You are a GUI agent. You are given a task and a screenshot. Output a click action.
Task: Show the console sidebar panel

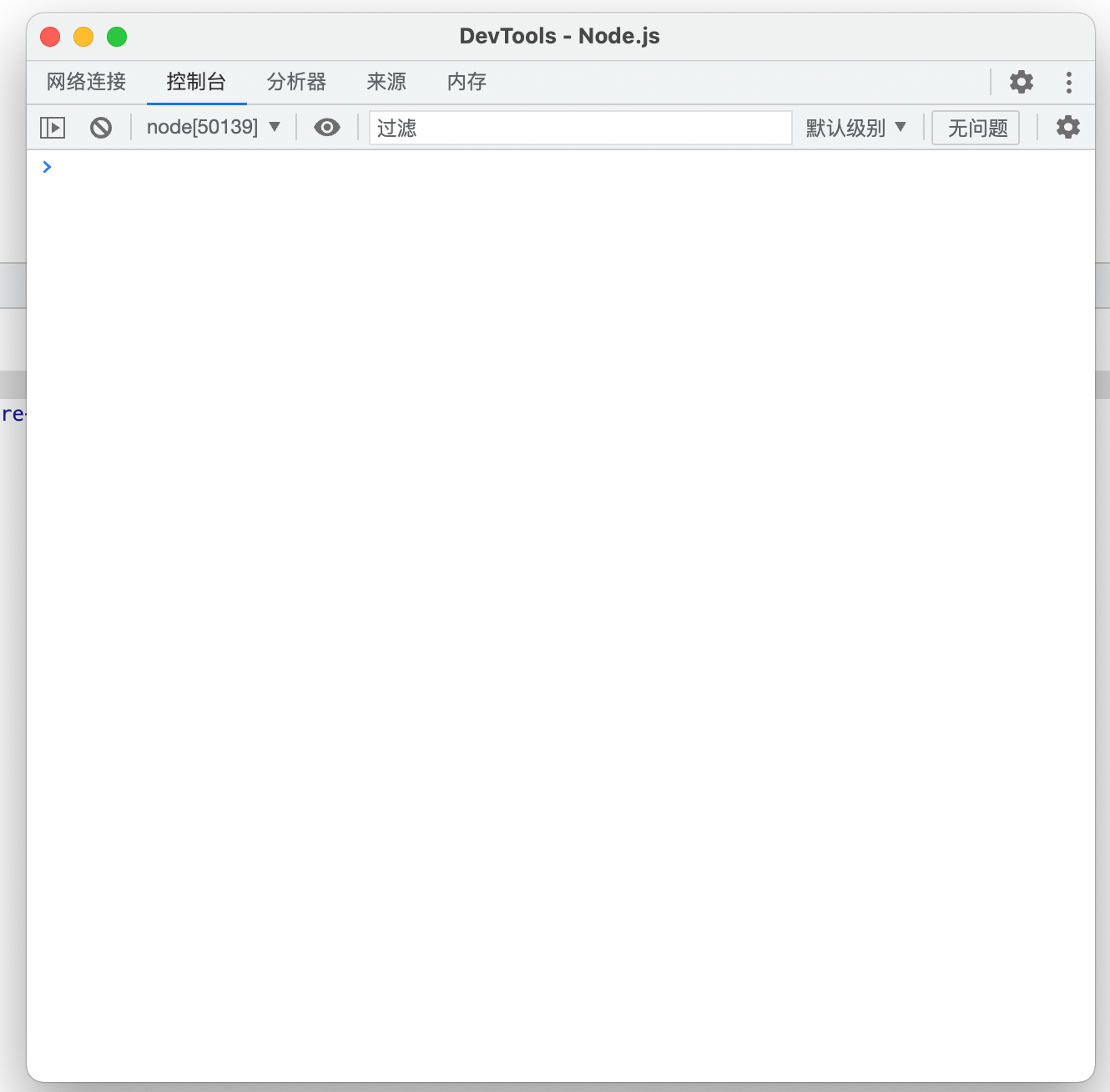click(53, 128)
